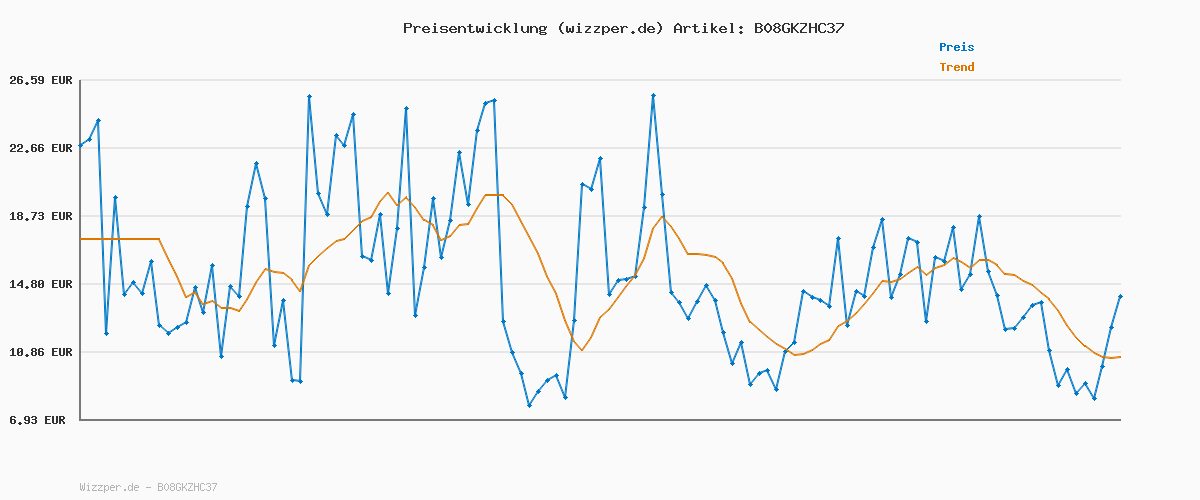The image size is (1200, 500).
Task: Click the Wizzper.de watermark in bottom corner
Action: click(109, 487)
